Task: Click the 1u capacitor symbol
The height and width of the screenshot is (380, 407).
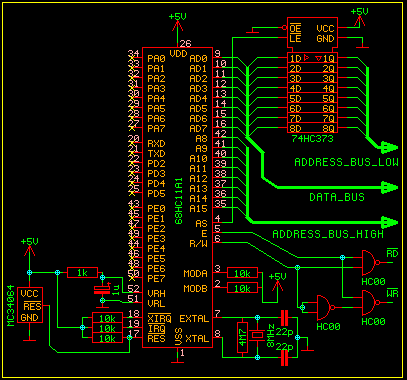Action: [102, 289]
